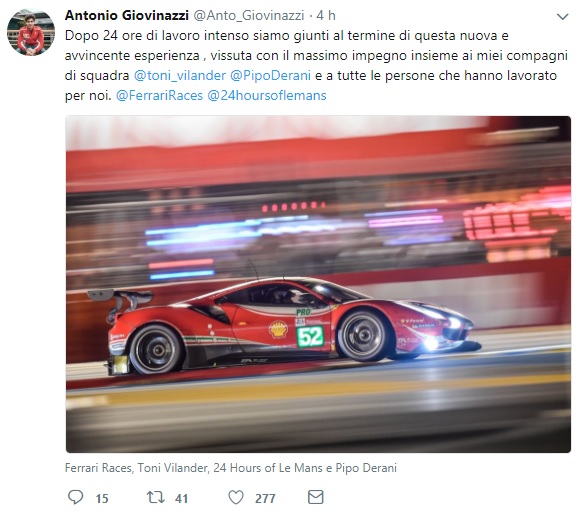Image resolution: width=582 pixels, height=515 pixels.
Task: Click the Antonio Giovinazzi display name
Action: [127, 15]
